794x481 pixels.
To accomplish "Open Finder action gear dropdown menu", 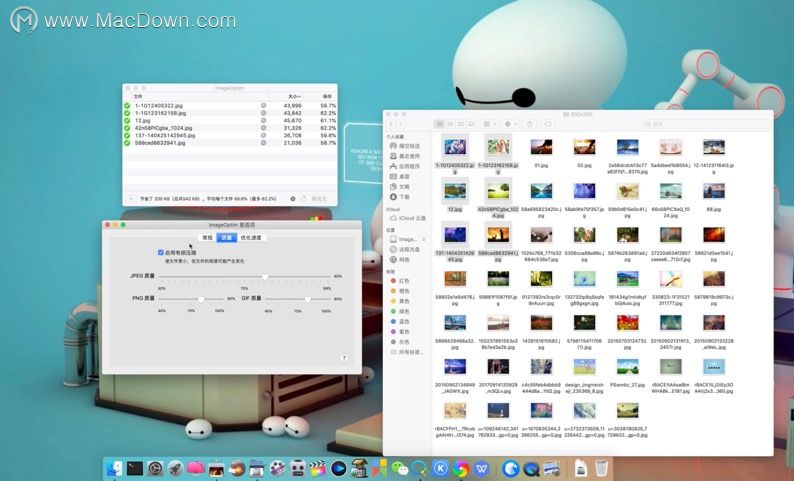I will (509, 124).
